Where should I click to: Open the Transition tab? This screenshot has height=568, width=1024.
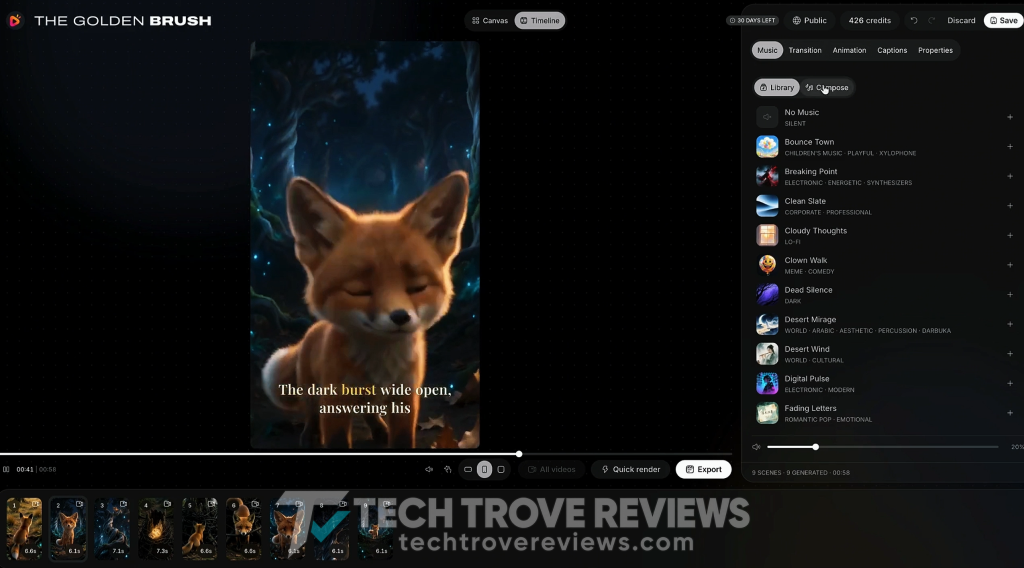[805, 50]
